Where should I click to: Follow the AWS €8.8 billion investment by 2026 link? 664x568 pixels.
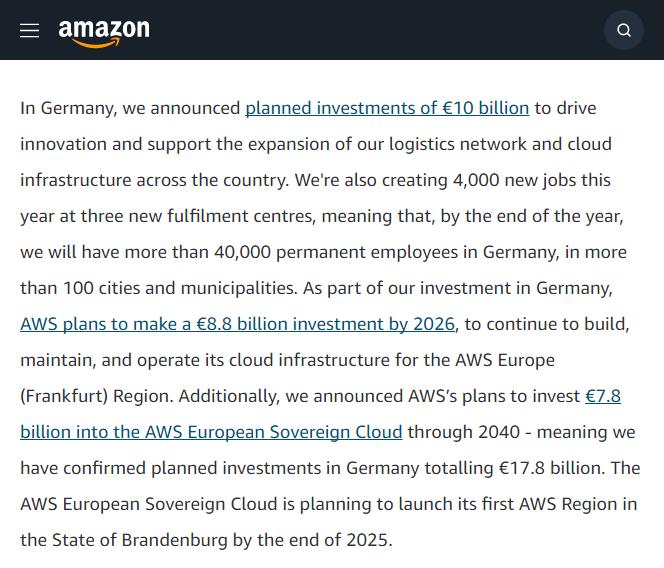click(x=237, y=324)
